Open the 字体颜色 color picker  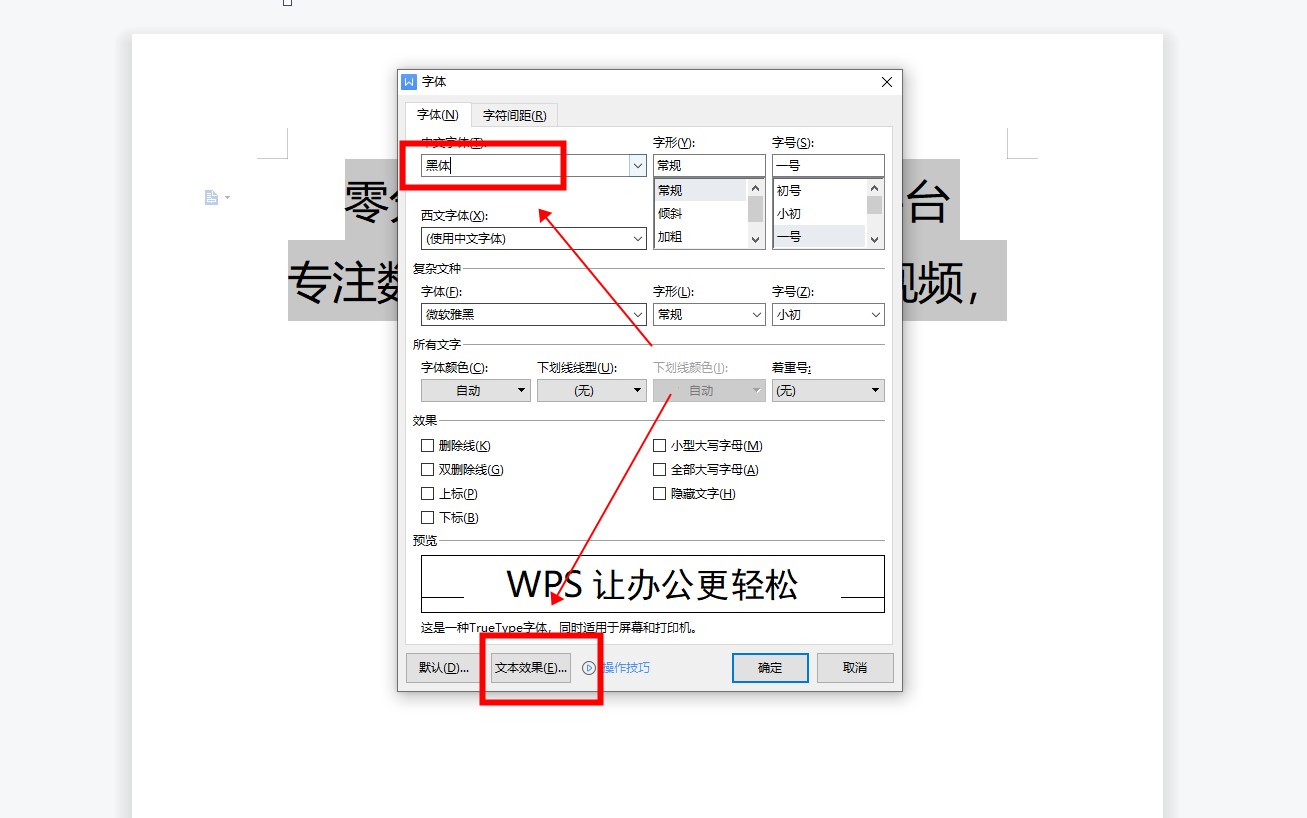click(475, 391)
